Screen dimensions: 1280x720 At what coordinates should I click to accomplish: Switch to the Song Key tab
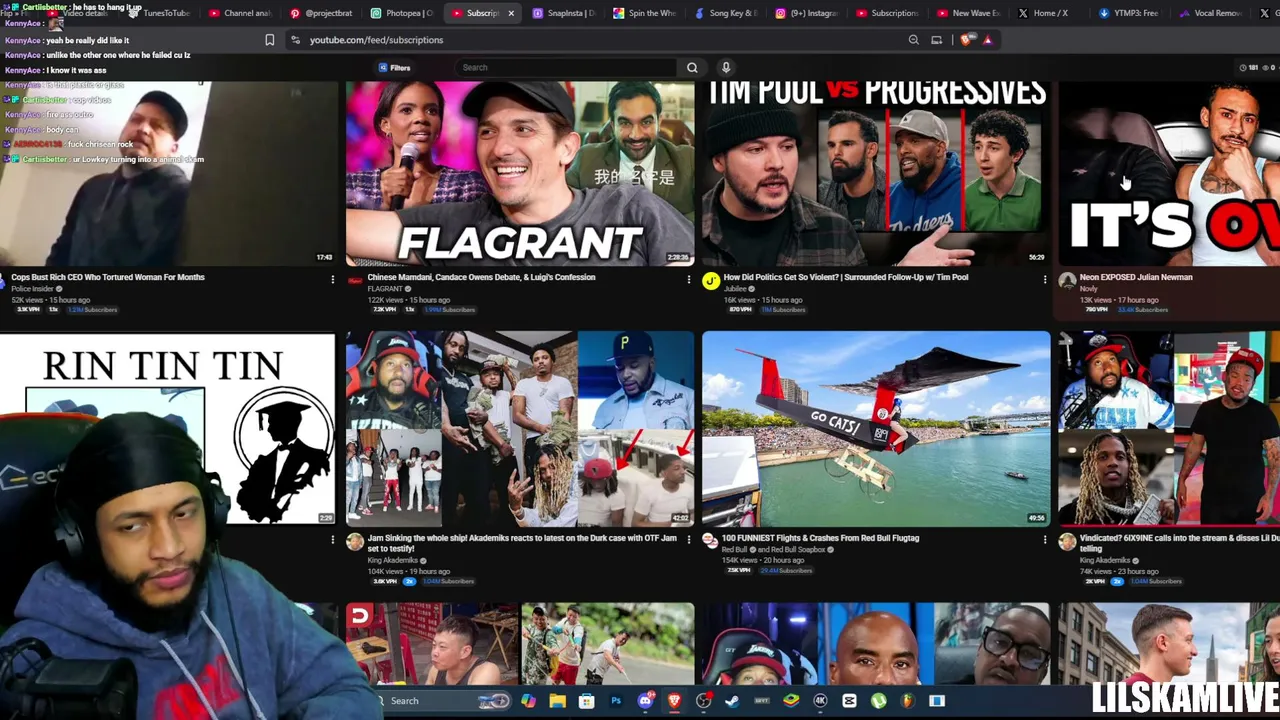tap(726, 13)
